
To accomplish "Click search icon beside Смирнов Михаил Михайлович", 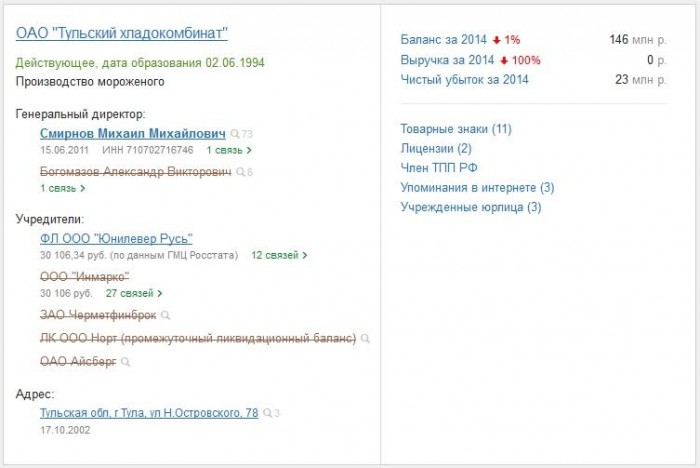I will (x=236, y=133).
